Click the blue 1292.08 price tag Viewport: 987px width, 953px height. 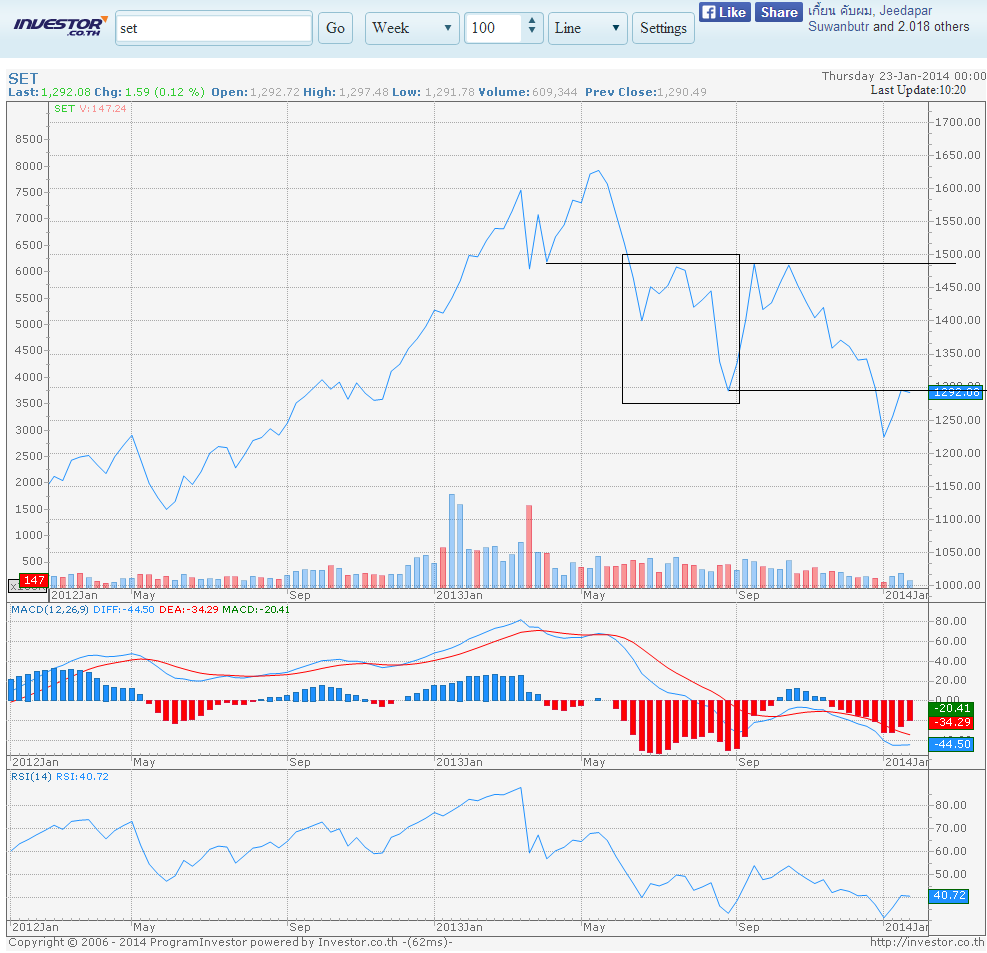[x=957, y=392]
